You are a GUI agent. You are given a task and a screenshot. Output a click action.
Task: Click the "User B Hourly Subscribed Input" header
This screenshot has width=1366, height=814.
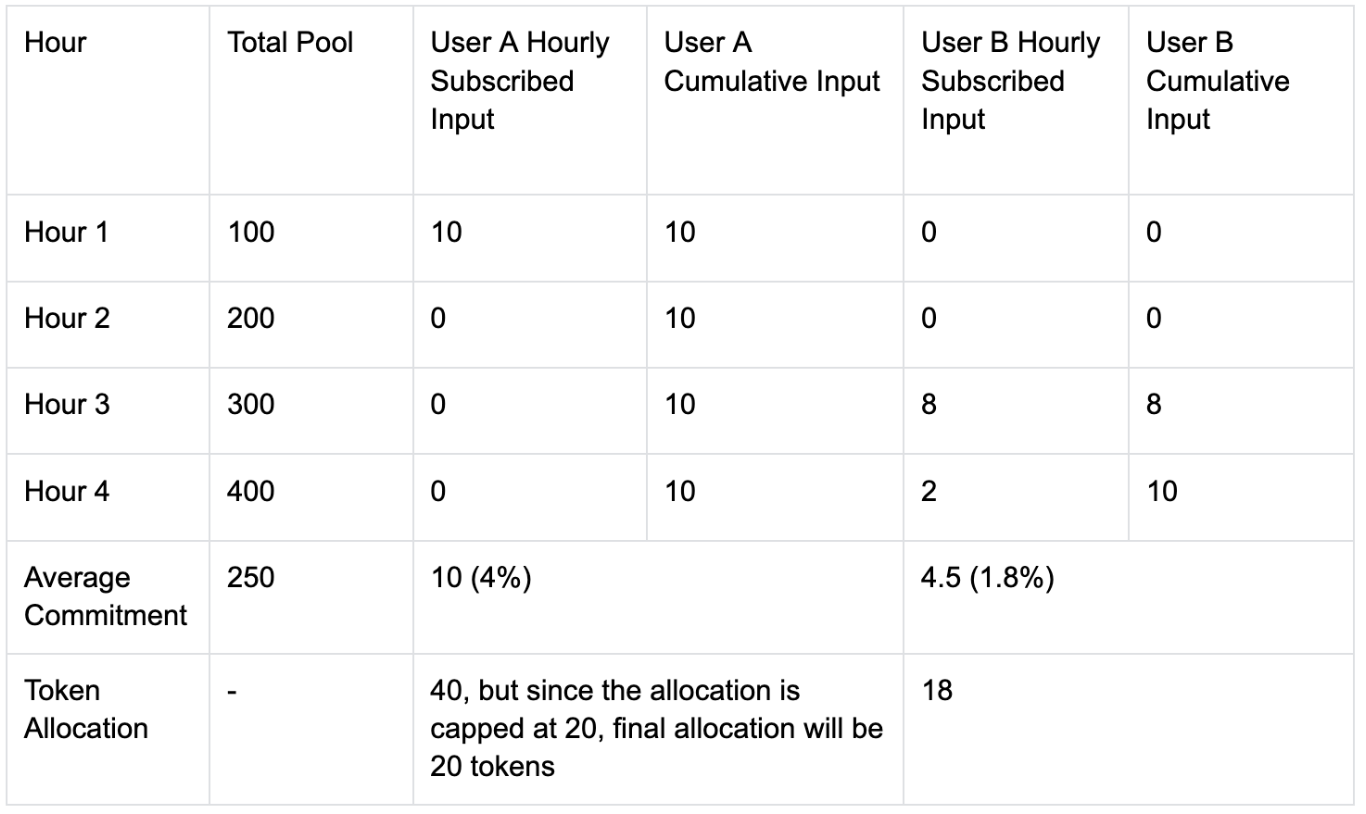tap(1010, 81)
